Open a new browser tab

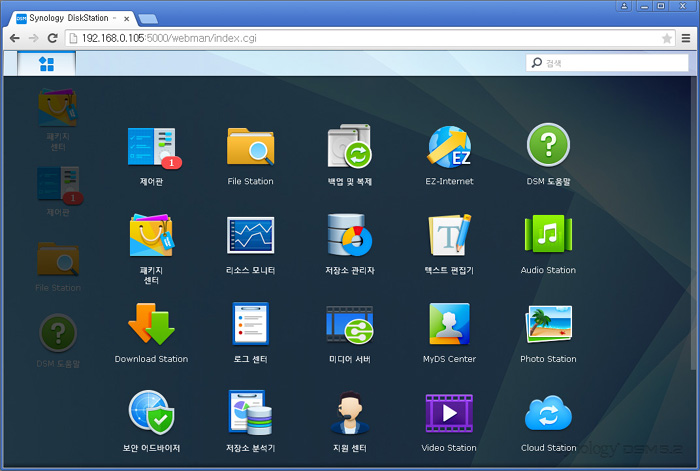[148, 19]
